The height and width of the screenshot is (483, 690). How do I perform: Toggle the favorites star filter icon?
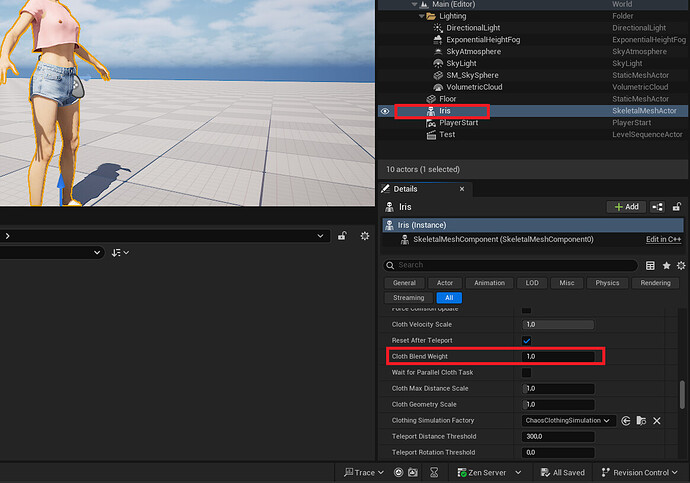pos(666,266)
